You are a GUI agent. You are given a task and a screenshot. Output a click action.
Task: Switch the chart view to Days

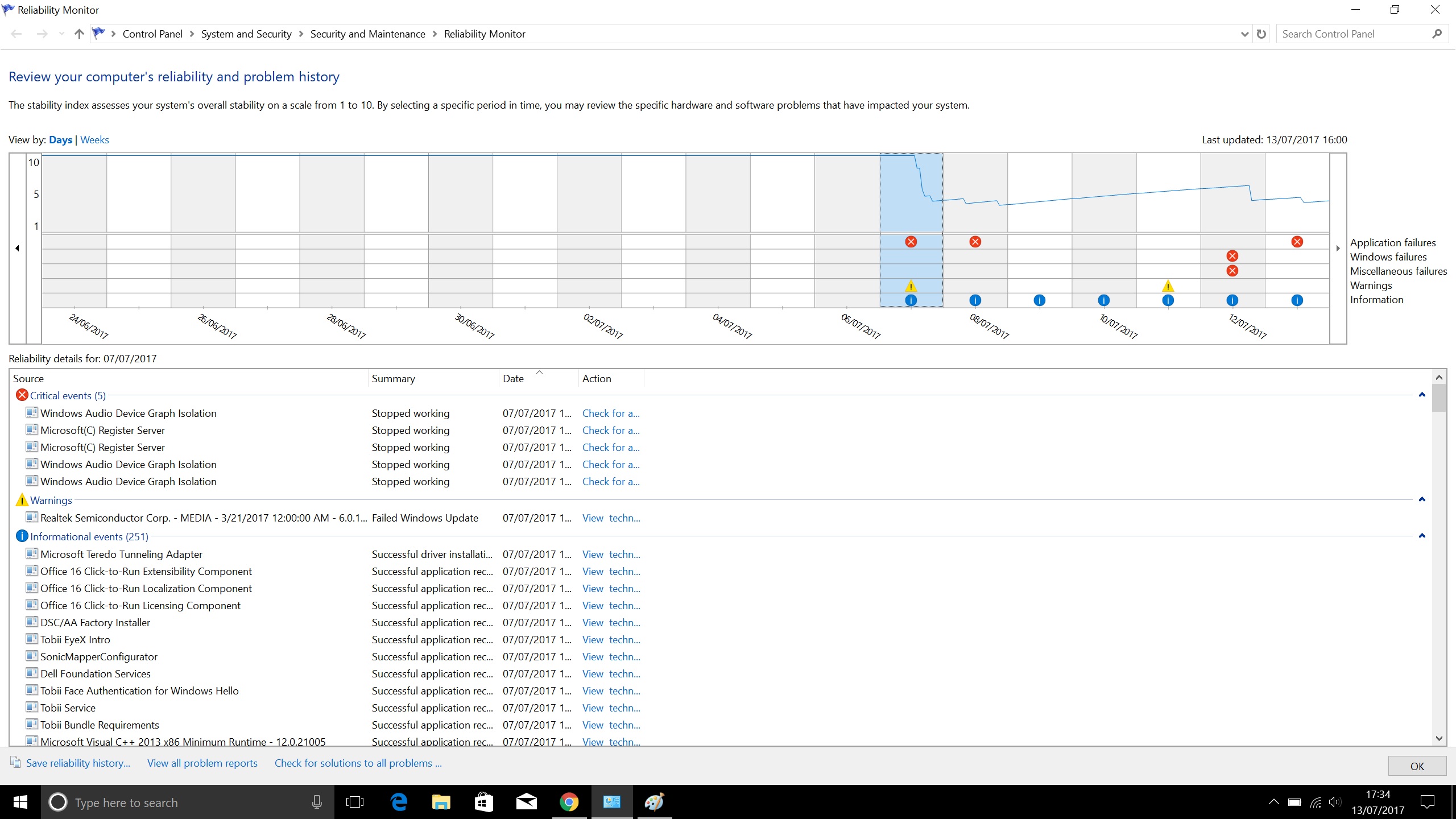click(x=60, y=140)
